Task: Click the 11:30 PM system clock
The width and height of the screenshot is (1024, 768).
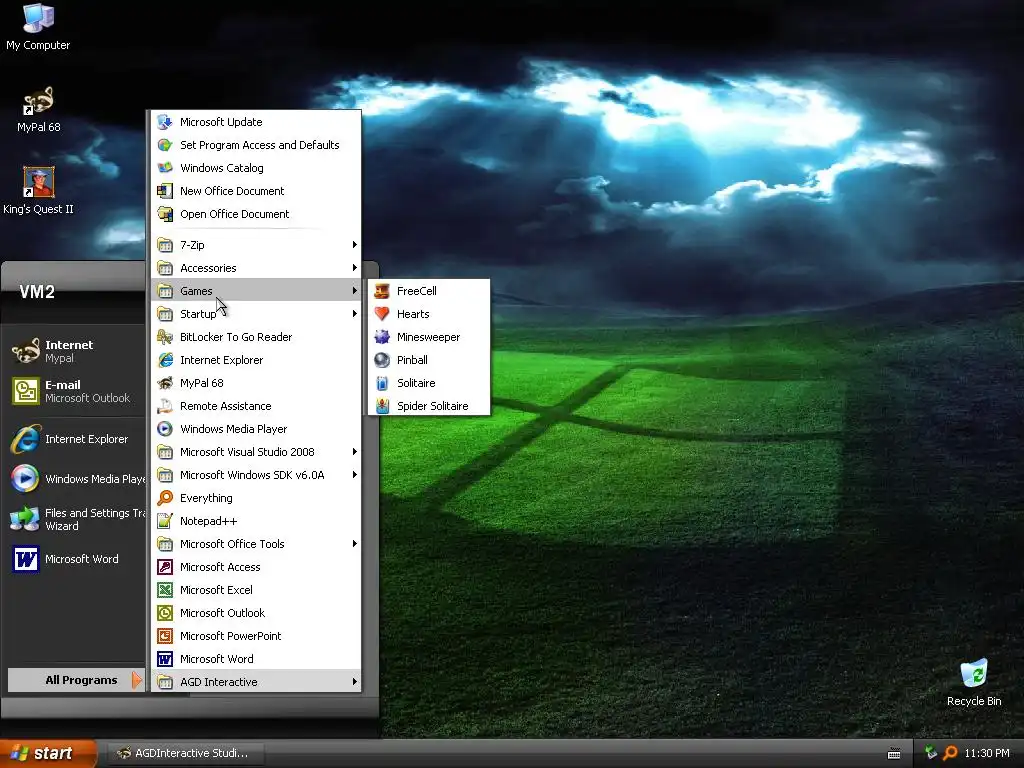Action: pyautogui.click(x=987, y=753)
